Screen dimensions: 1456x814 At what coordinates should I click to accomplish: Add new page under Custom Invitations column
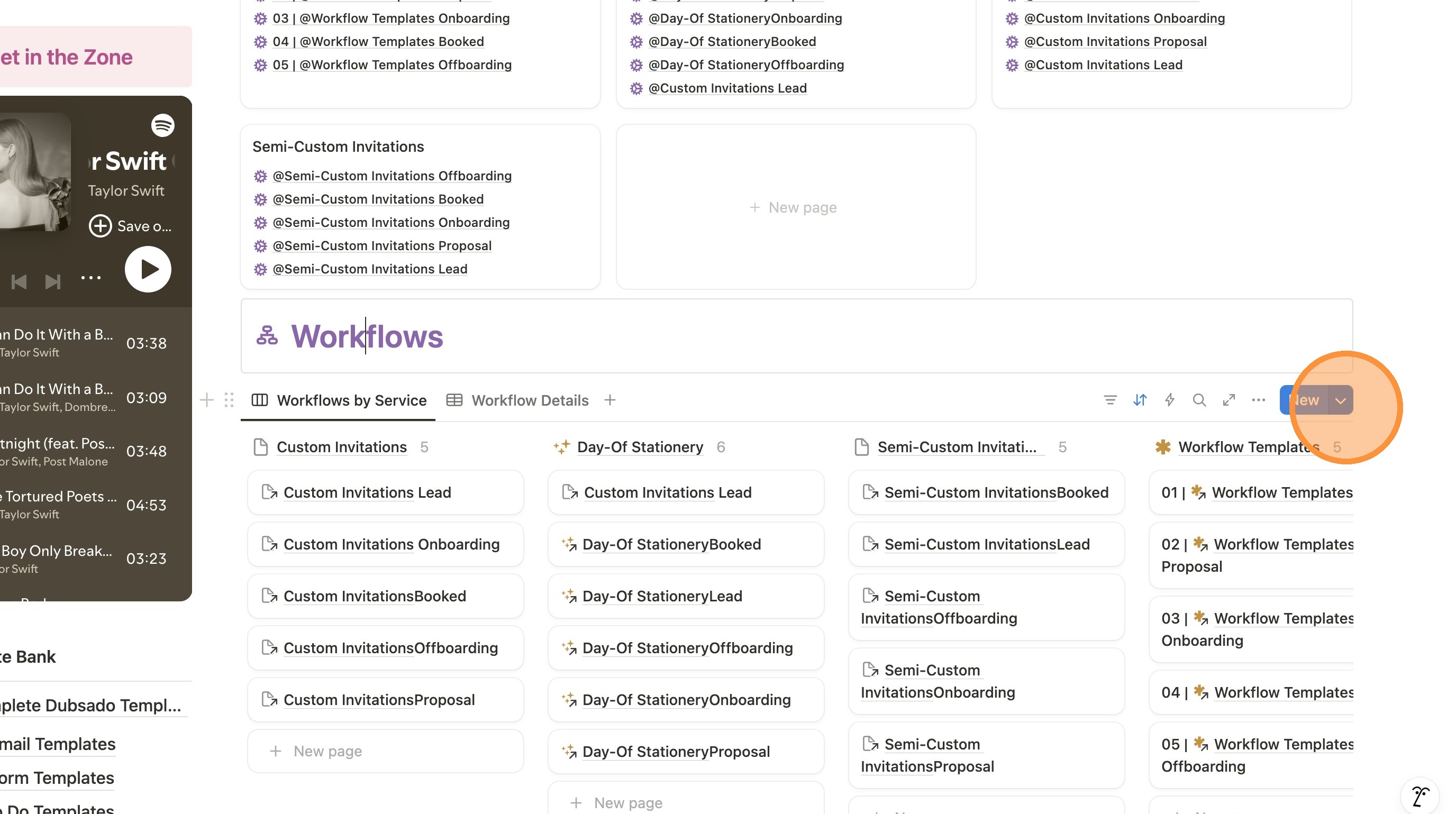[386, 751]
